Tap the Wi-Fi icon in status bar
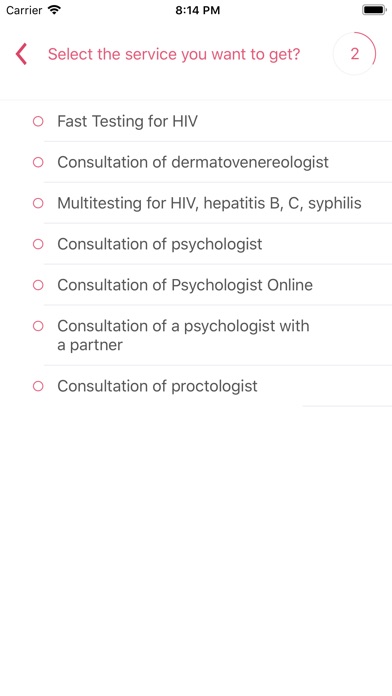The width and height of the screenshot is (392, 696). click(54, 10)
